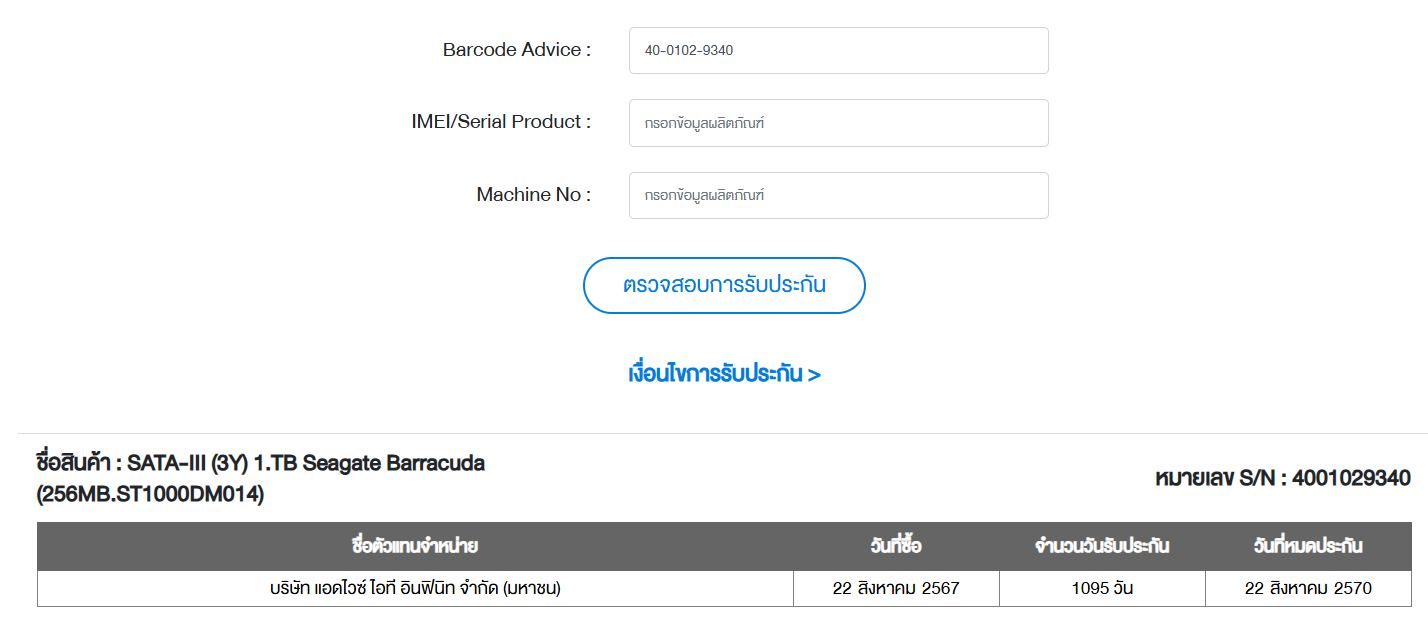Viewport: 1428px width, 624px height.
Task: Click the Barcode Advice input field
Action: click(838, 50)
